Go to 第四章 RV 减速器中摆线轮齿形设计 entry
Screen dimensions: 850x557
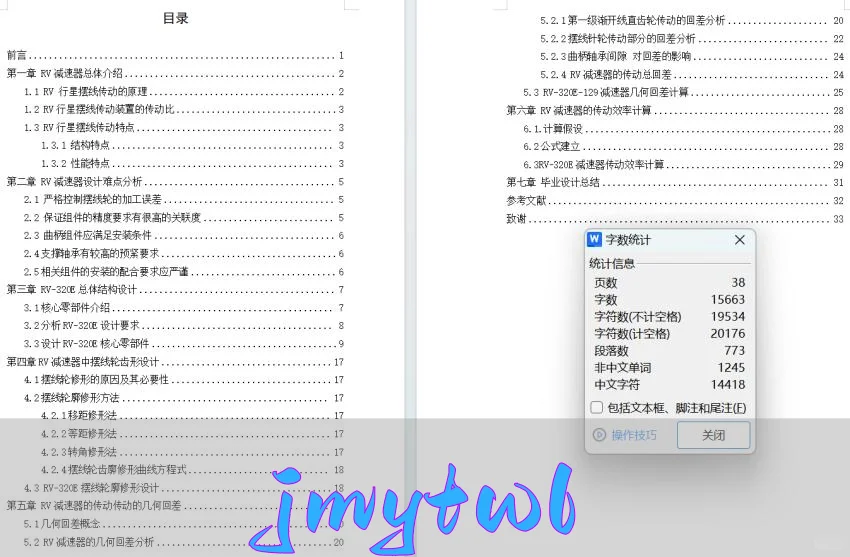[x=175, y=361]
